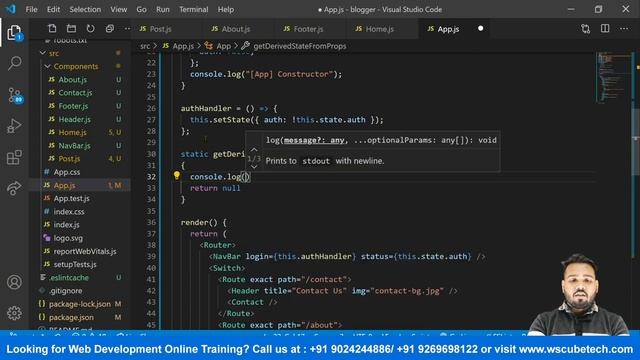Create a new file in explorer
Image resolution: width=640 pixels, height=360 pixels.
point(52,29)
